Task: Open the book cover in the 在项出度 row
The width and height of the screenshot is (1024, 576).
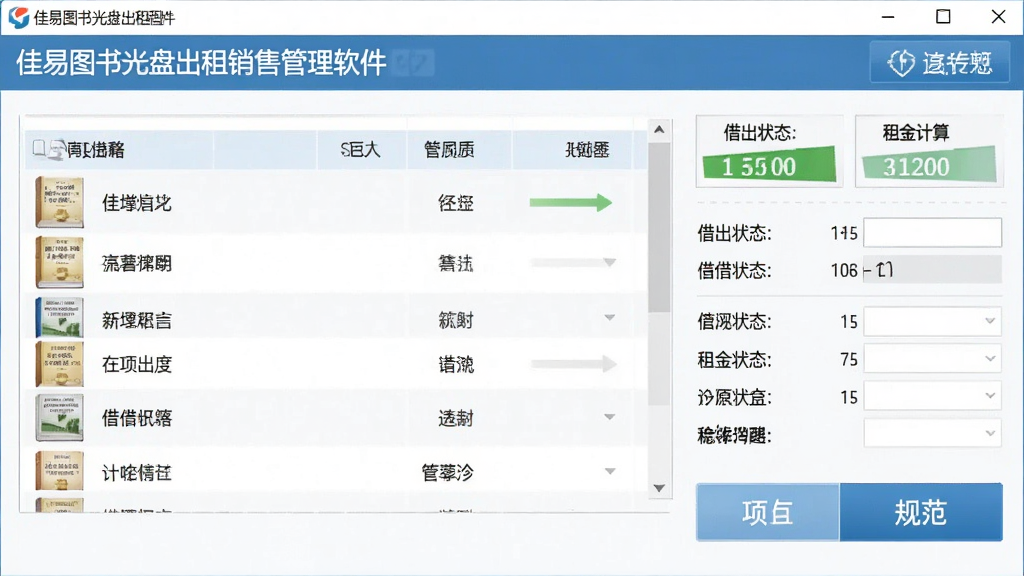Action: [x=59, y=364]
